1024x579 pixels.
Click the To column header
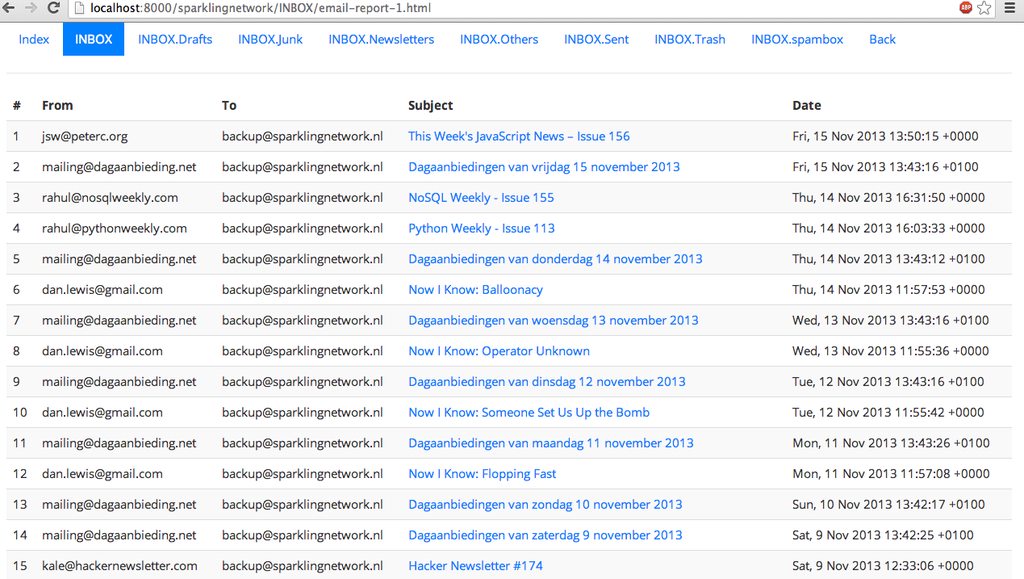(229, 106)
